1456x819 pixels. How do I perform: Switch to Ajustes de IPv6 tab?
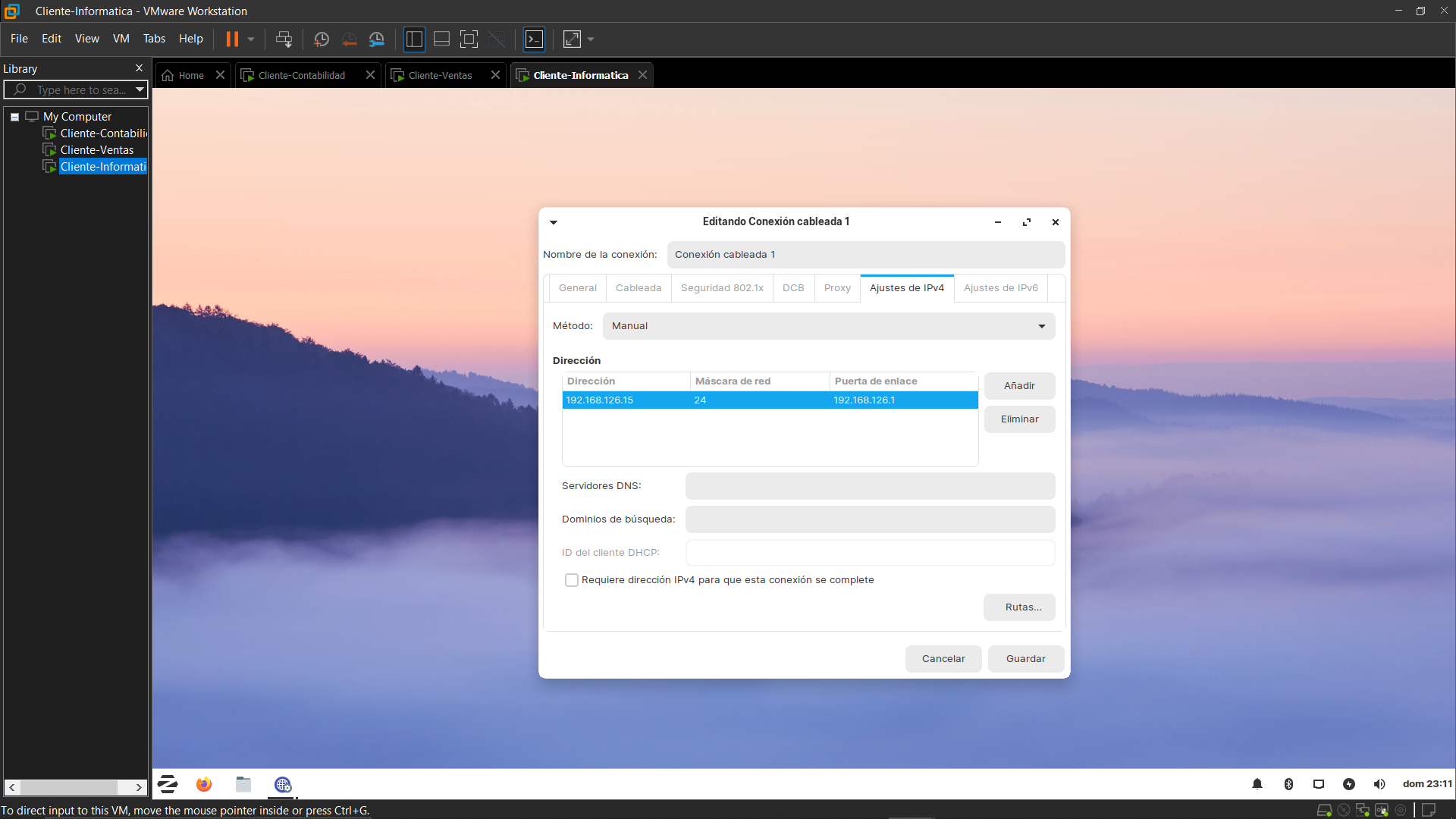[x=1000, y=288]
